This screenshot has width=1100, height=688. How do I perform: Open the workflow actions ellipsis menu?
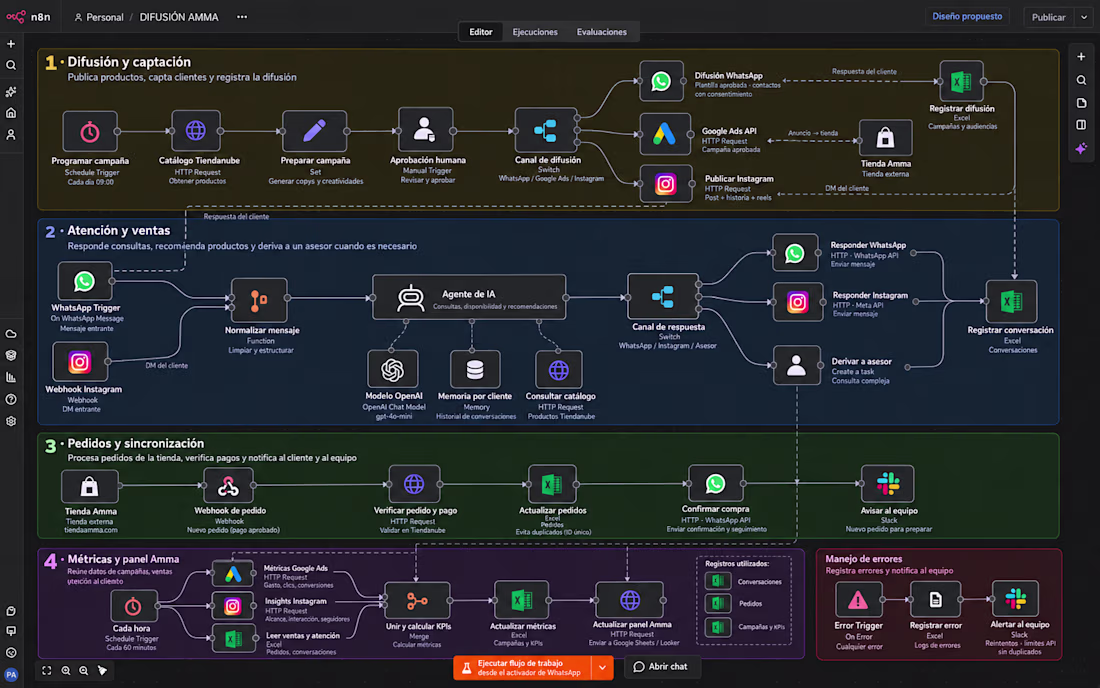pyautogui.click(x=242, y=17)
